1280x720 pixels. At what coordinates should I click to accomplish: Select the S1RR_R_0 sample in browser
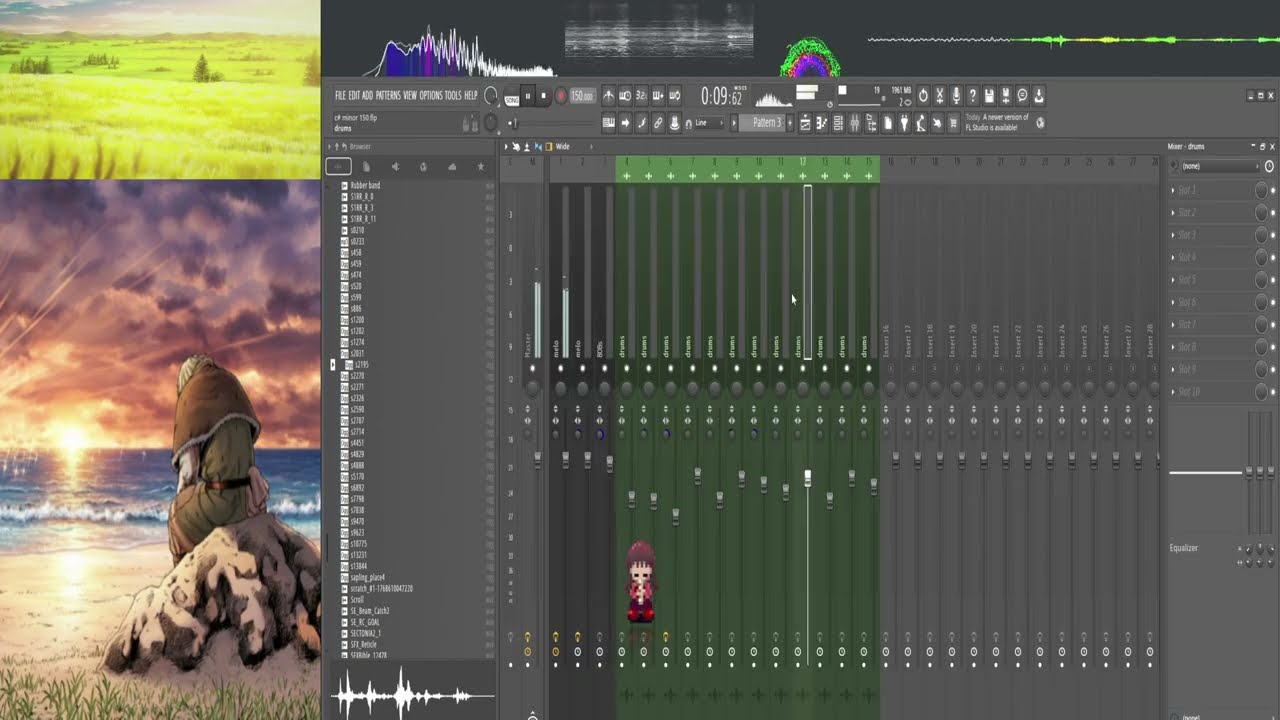pos(361,197)
